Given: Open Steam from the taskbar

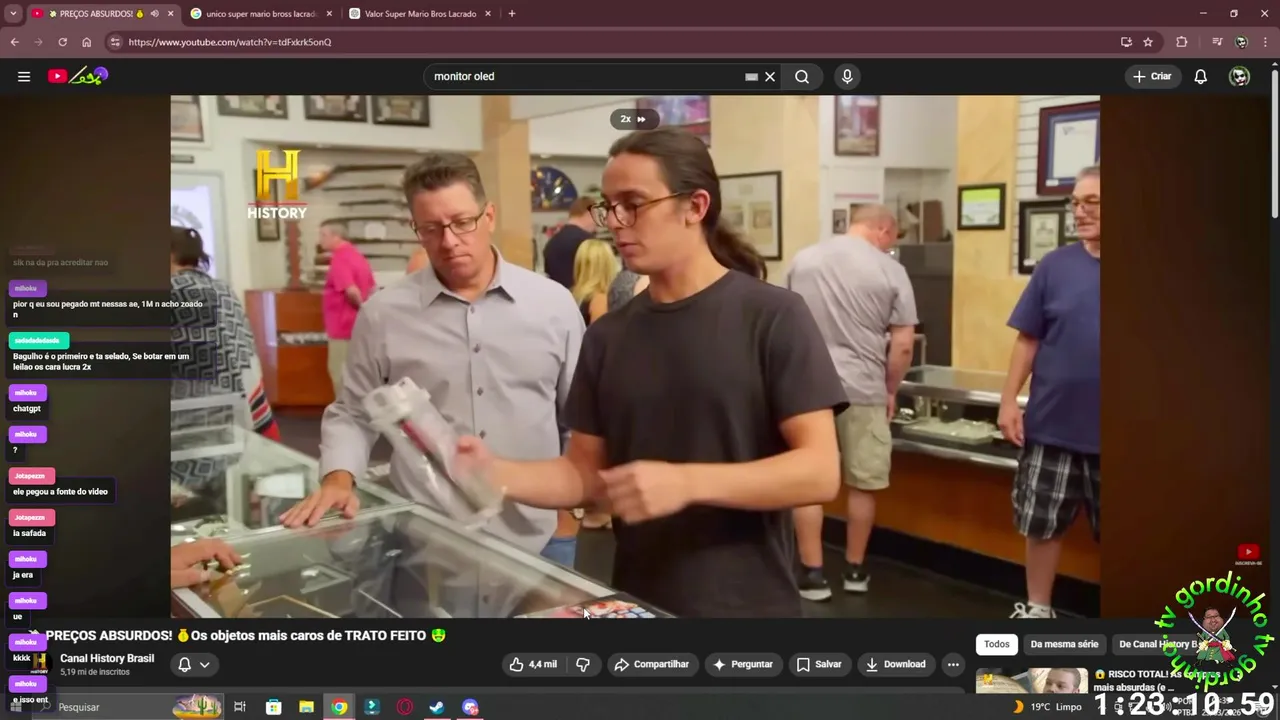Looking at the screenshot, I should (x=437, y=707).
